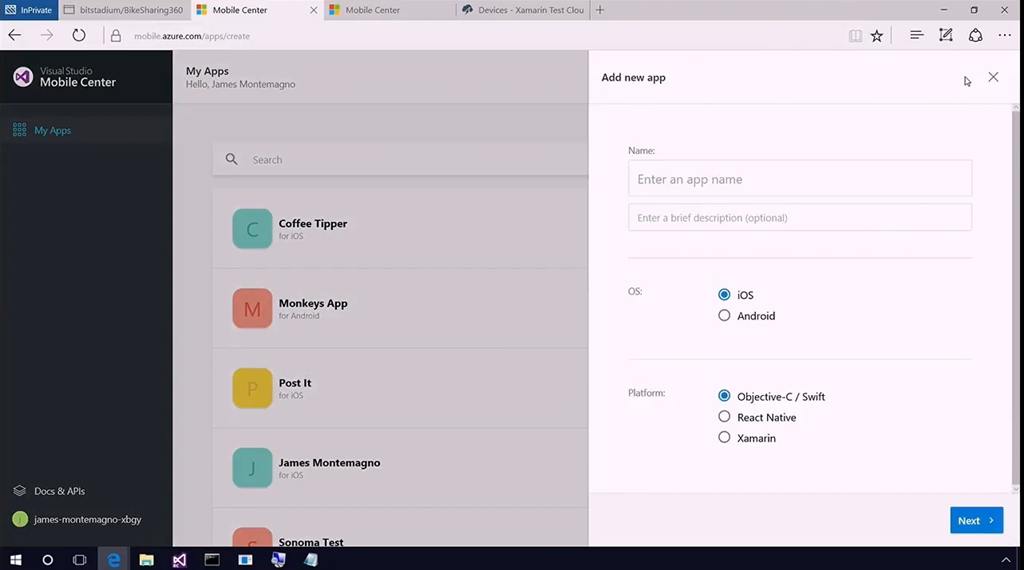
Task: Click the Visual Studio Mobile Center logo
Action: [23, 77]
